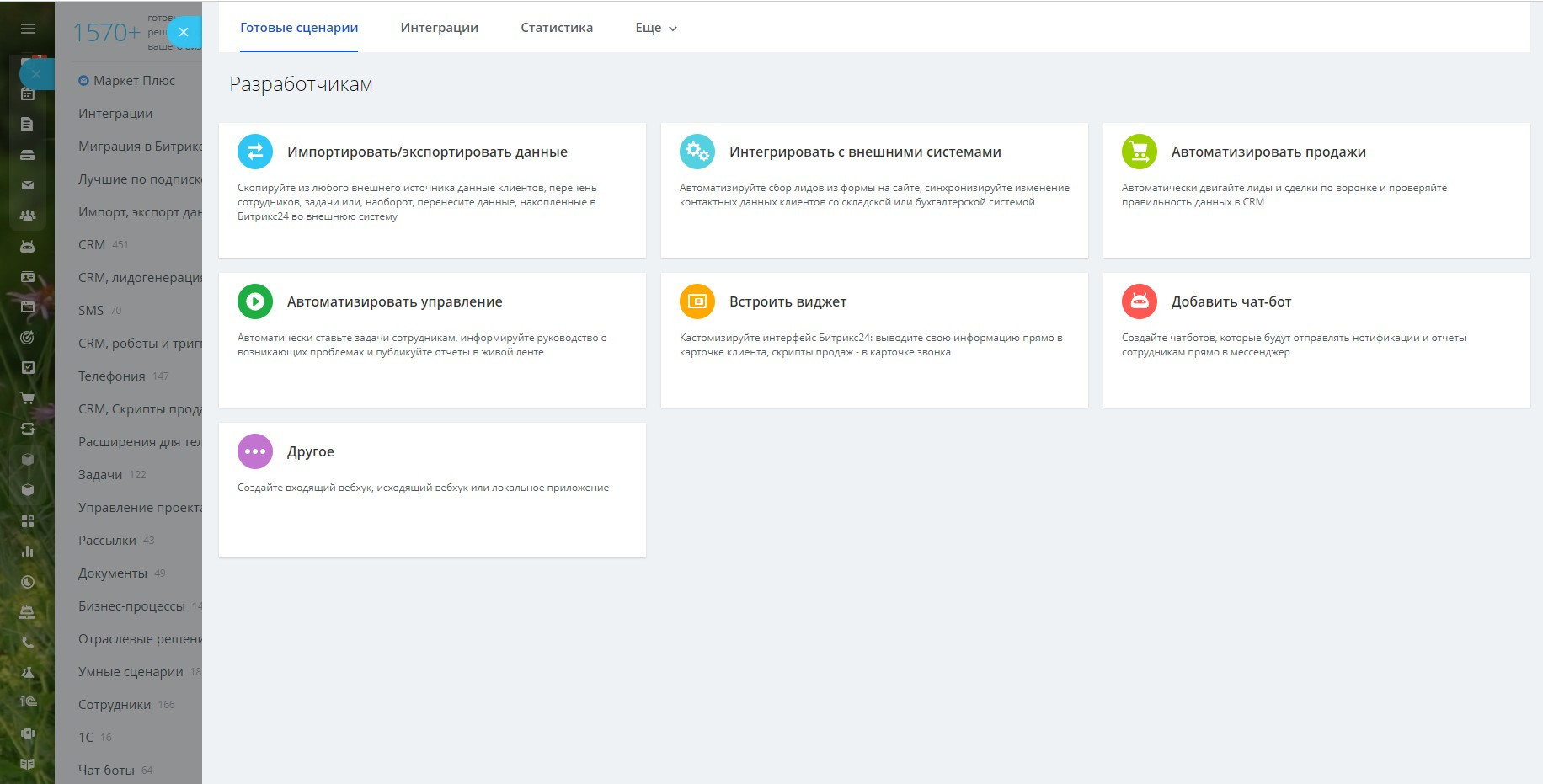Screen dimensions: 1543x784
Task: Click the teal gears integration icon
Action: tap(697, 152)
